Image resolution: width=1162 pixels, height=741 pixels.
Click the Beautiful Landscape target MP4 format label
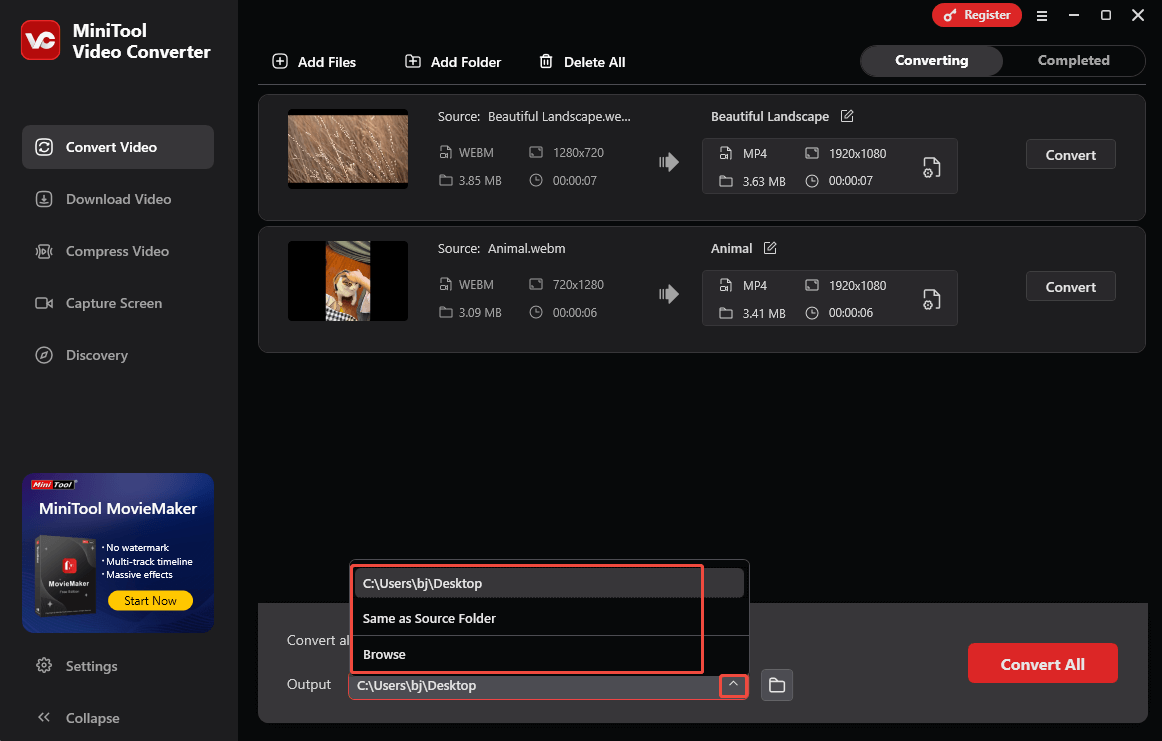[x=754, y=153]
